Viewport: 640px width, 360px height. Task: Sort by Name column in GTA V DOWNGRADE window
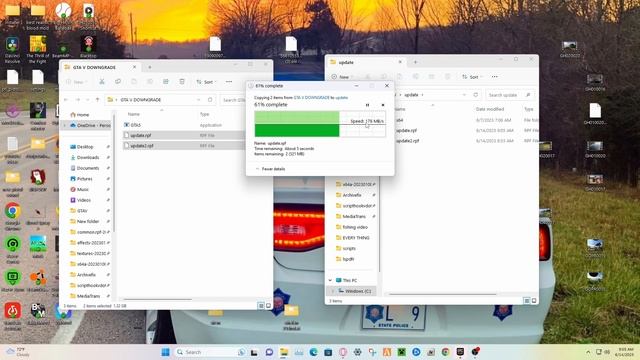coord(133,114)
